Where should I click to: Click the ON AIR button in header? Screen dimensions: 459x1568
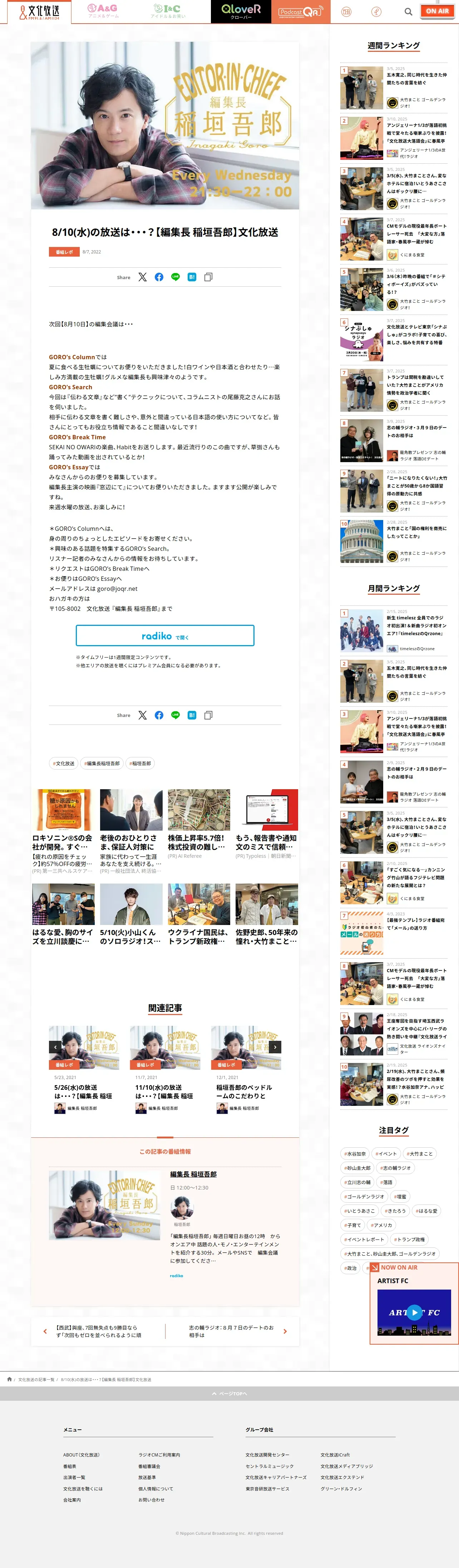coord(437,11)
